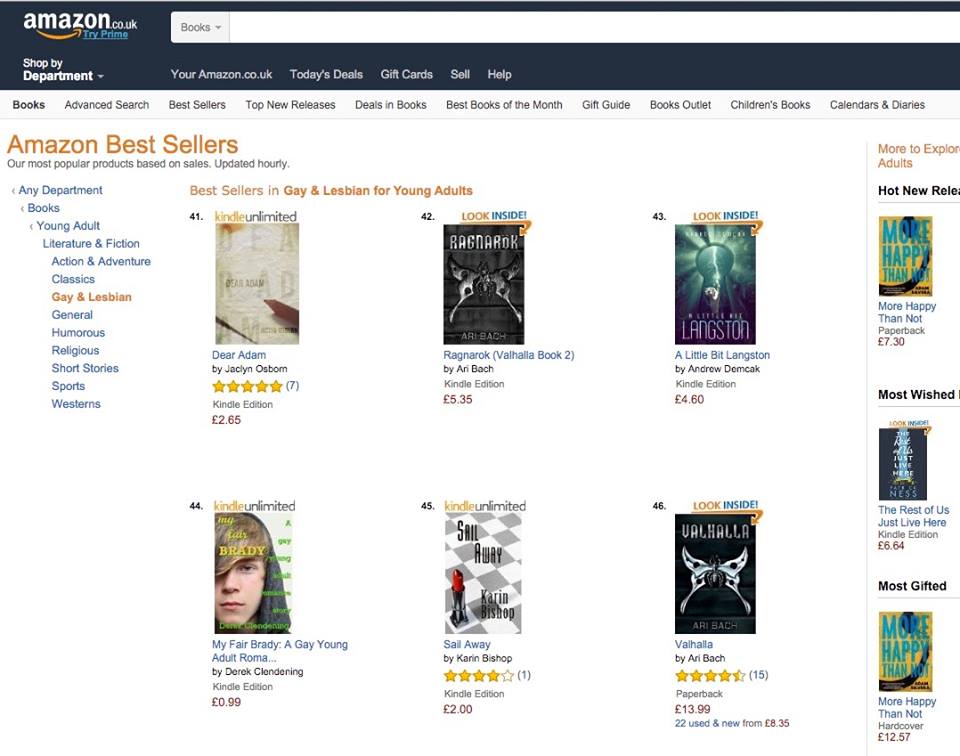Click the Kindle Unlimited badge above Dear Adam
This screenshot has height=756, width=960.
click(255, 217)
